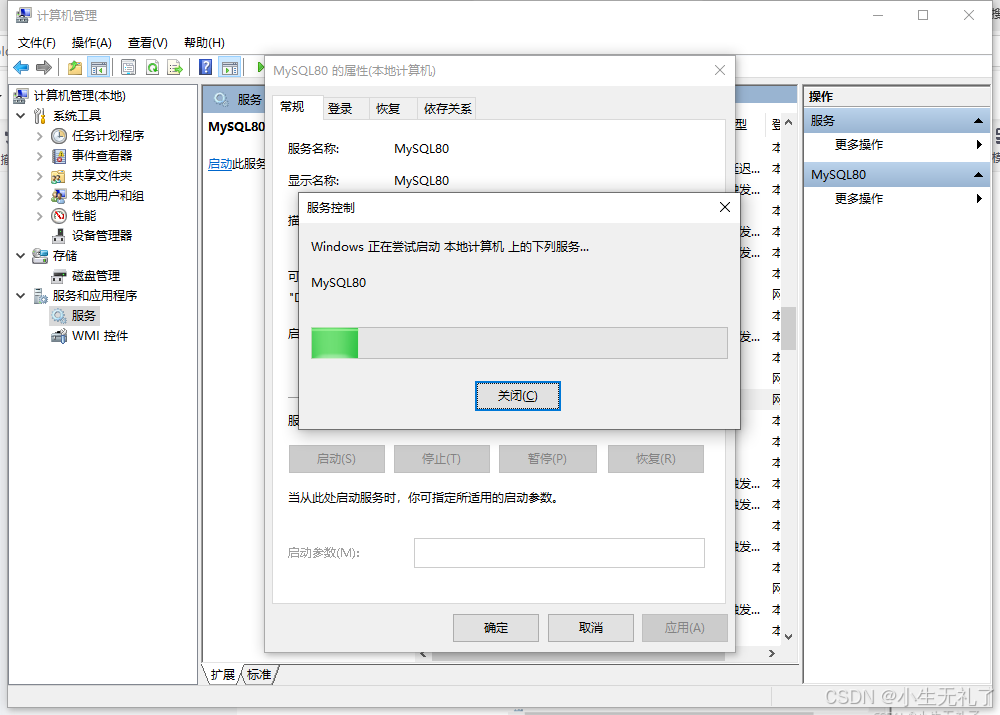Screen dimensions: 1000x715
Task: Click the Event Viewer icon in tree
Action: point(59,156)
